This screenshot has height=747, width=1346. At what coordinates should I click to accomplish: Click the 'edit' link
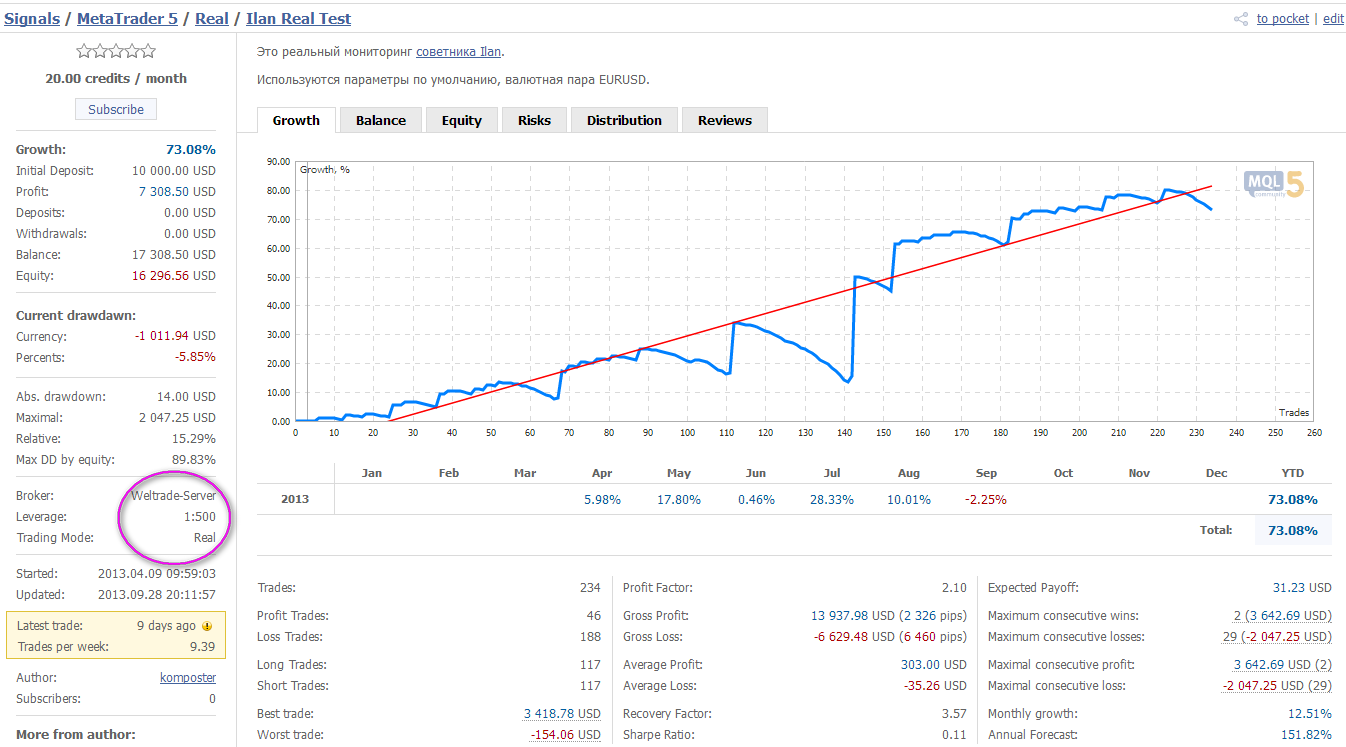tap(1334, 19)
